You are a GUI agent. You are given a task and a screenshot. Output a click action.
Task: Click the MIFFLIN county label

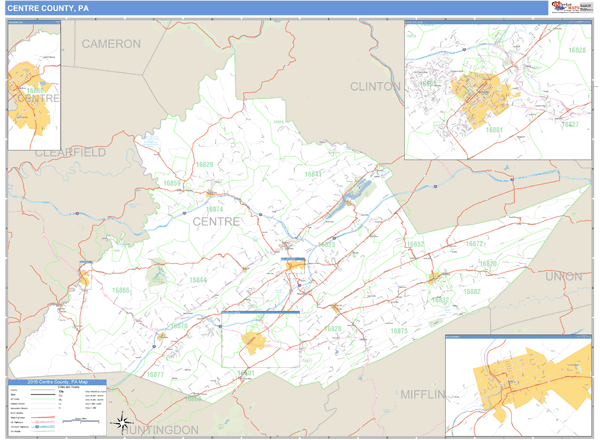(x=423, y=394)
